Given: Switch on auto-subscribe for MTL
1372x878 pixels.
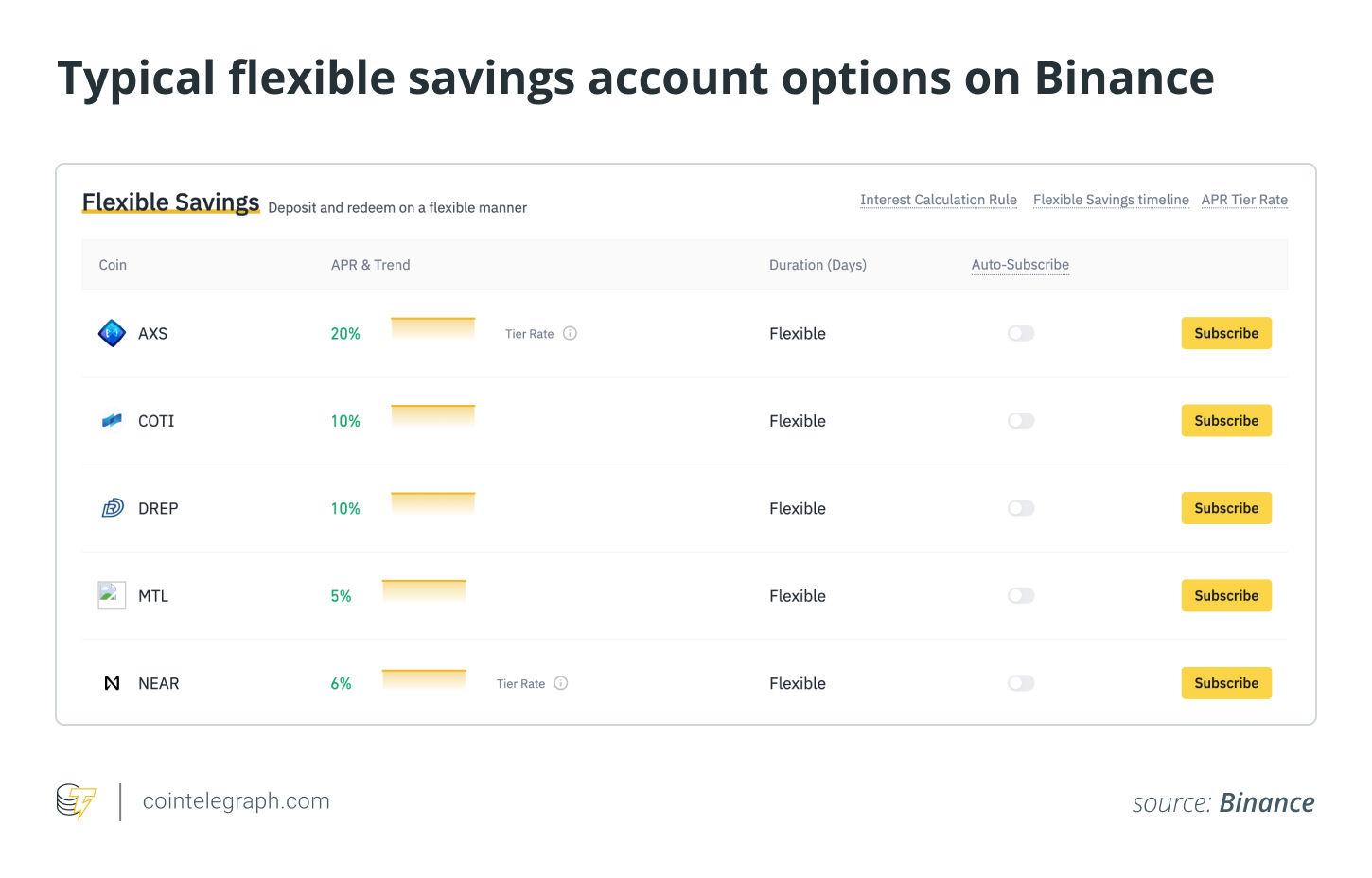Looking at the screenshot, I should [x=1021, y=595].
